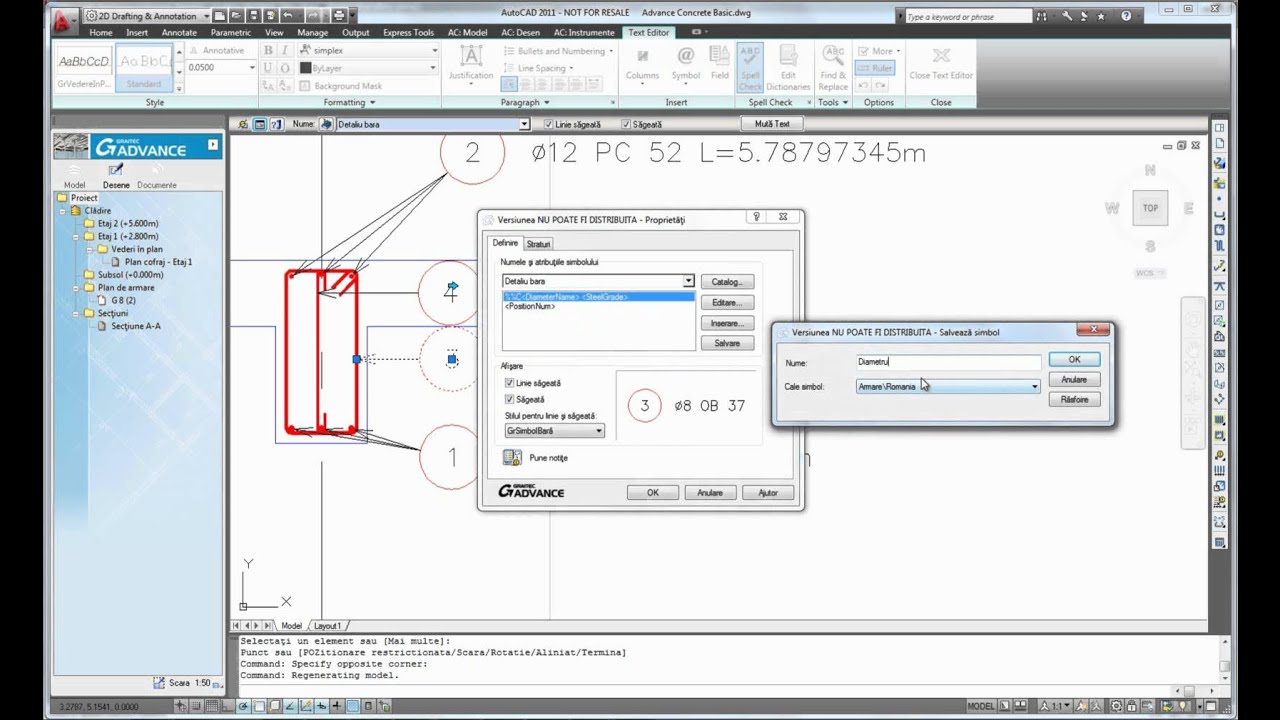Select the <PositionNum> attribute row
The width and height of the screenshot is (1280, 720).
598,306
